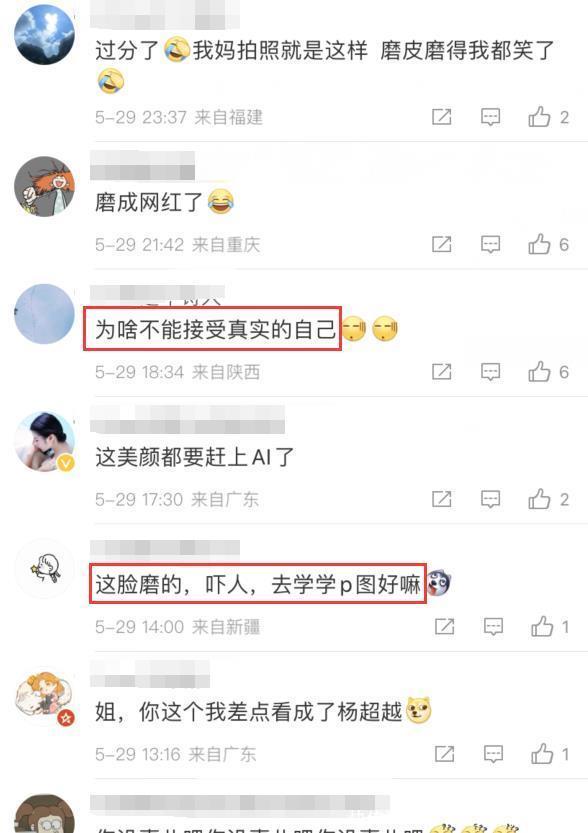Share the comment from 新疆
The width and height of the screenshot is (588, 833).
(445, 626)
